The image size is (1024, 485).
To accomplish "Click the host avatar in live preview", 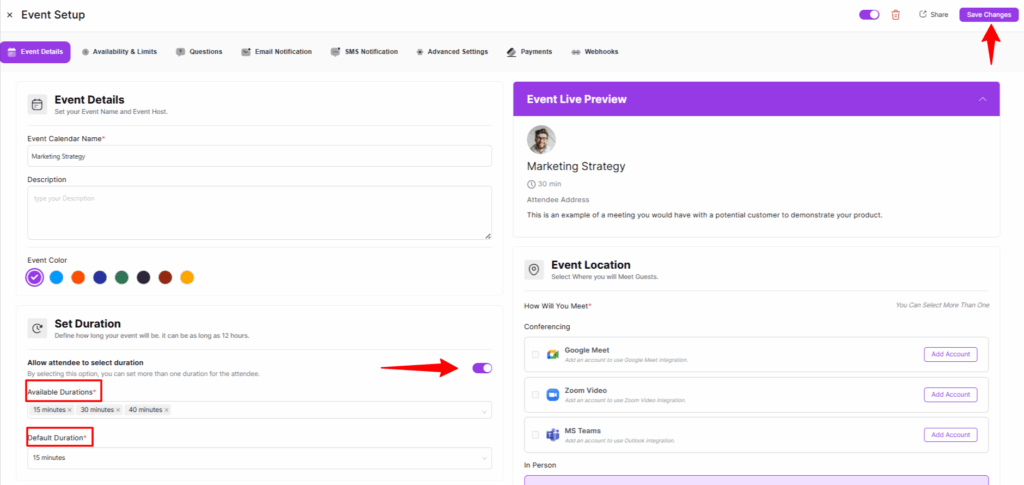I will [x=541, y=140].
